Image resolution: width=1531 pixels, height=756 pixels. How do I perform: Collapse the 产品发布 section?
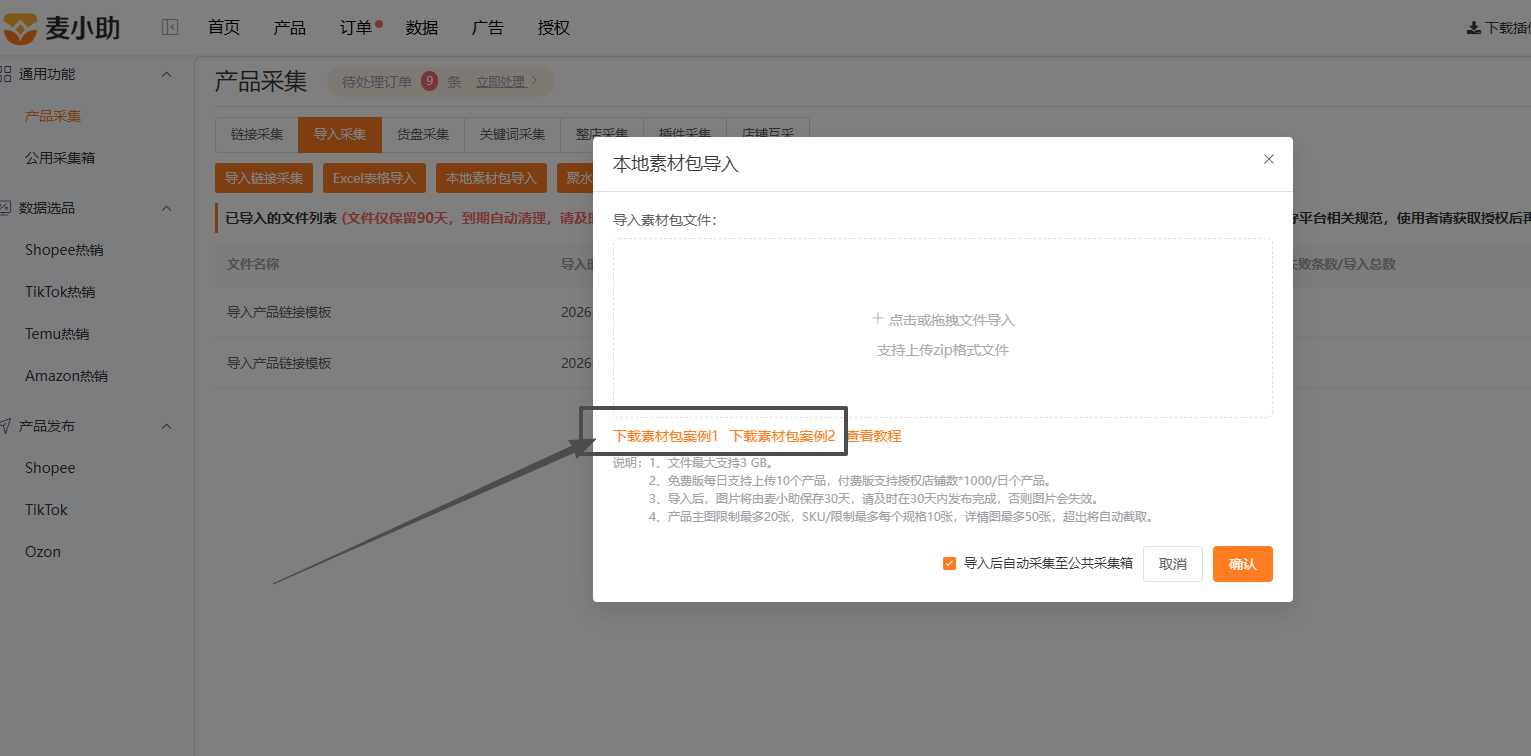tap(167, 426)
